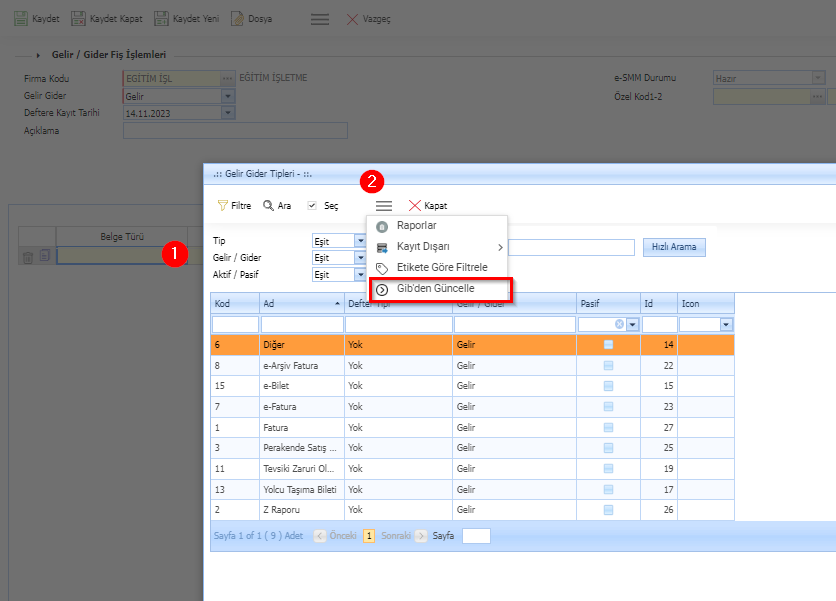Click Kaydet Kapat toolbar button
This screenshot has width=836, height=601.
(107, 19)
